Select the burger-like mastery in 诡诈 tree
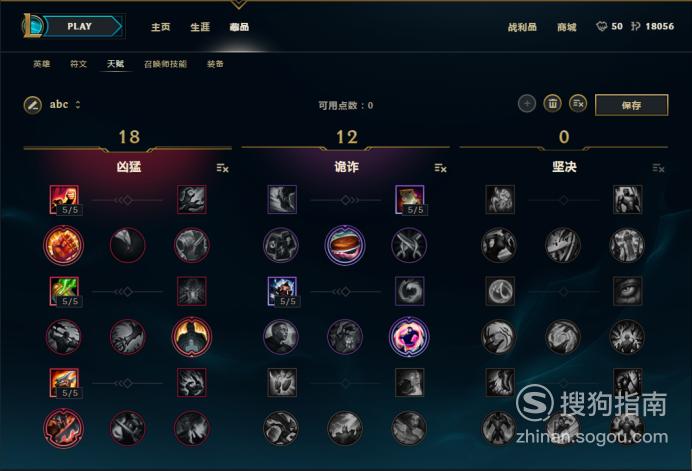The image size is (692, 471). (x=345, y=245)
